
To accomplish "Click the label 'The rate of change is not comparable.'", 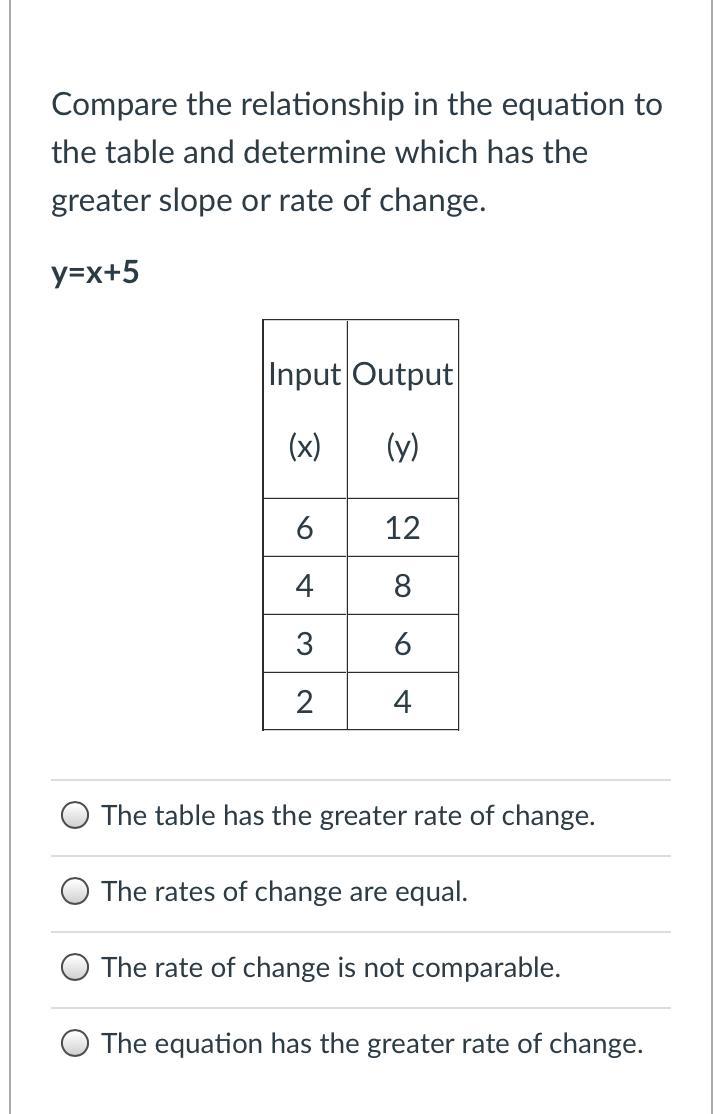I will pos(332,968).
